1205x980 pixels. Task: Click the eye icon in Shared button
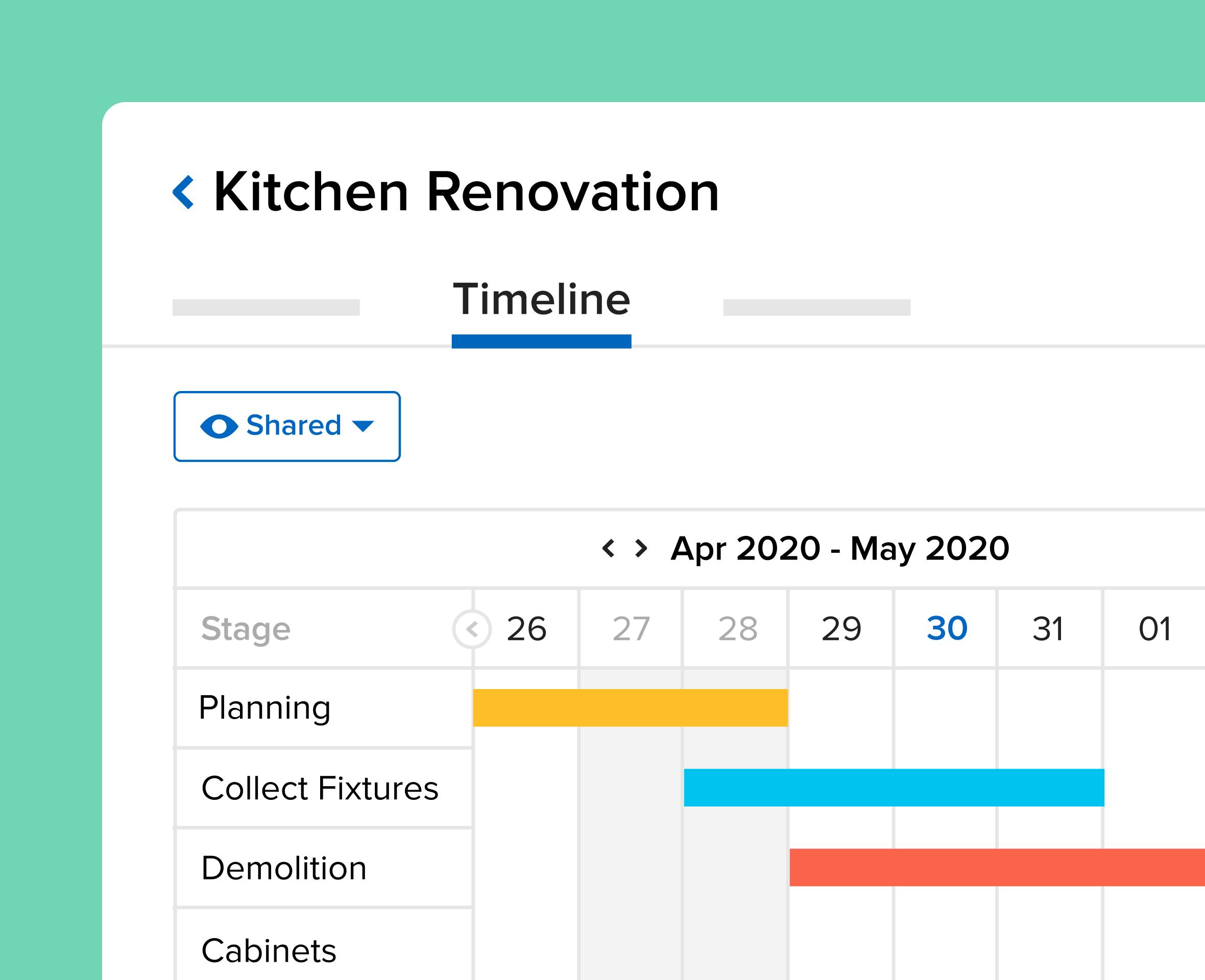[219, 426]
